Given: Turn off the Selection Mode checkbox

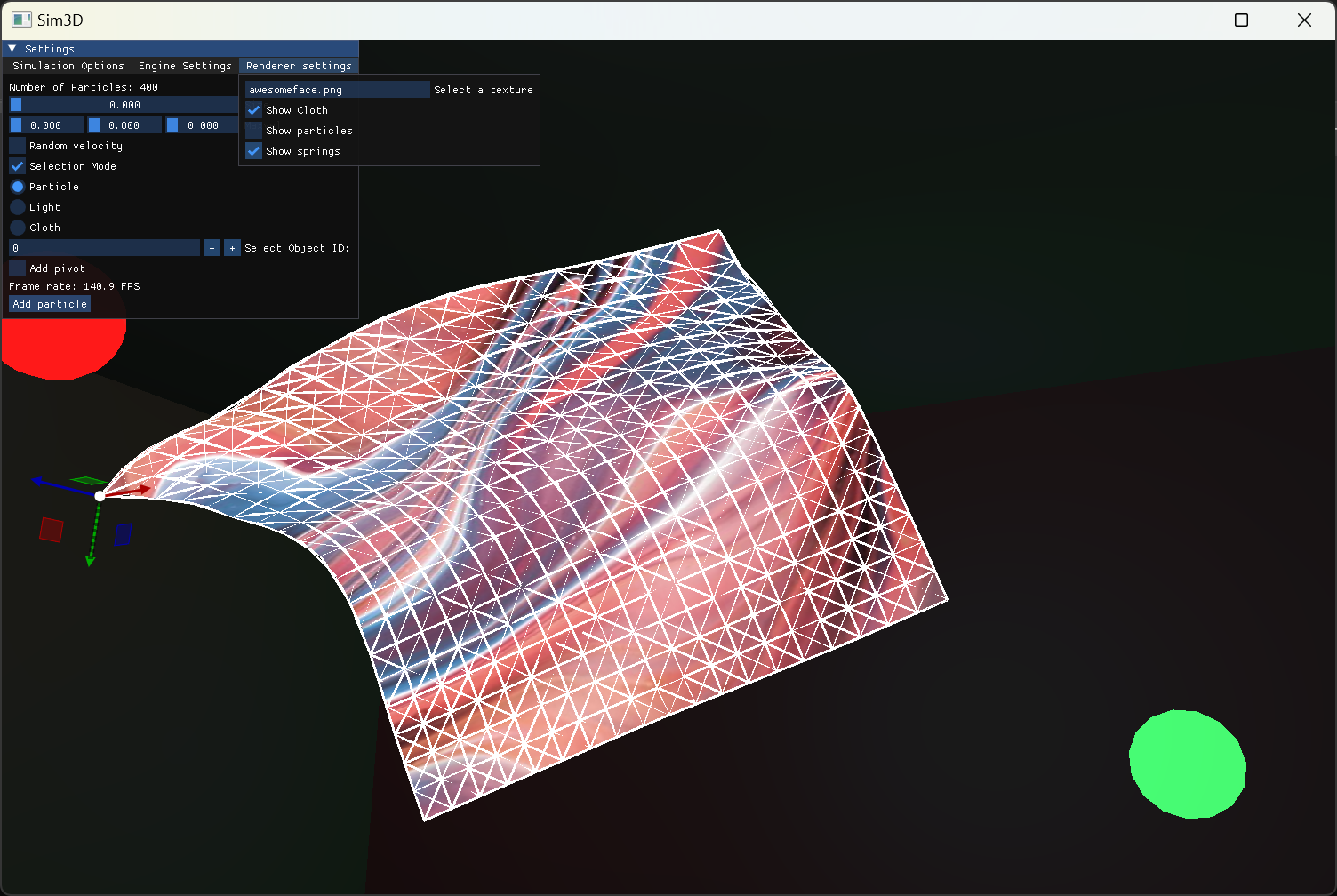Looking at the screenshot, I should [x=18, y=166].
